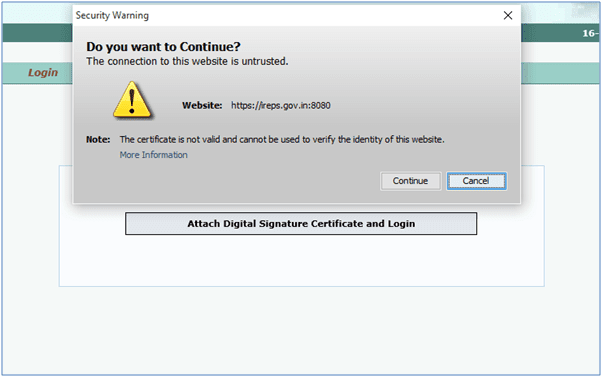Open the More Information link

(x=153, y=155)
